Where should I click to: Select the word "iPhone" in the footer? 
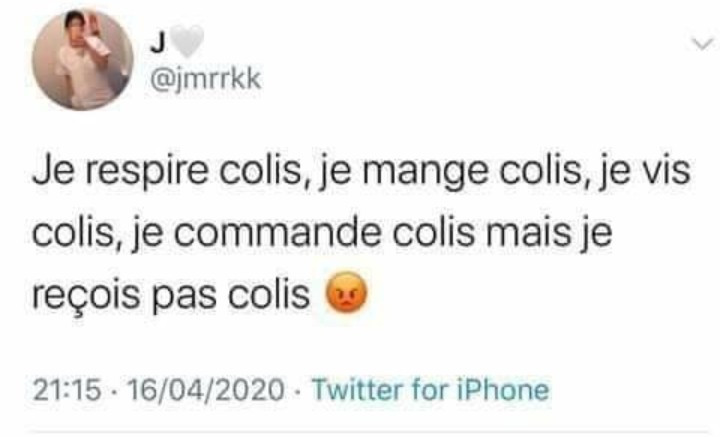click(503, 390)
